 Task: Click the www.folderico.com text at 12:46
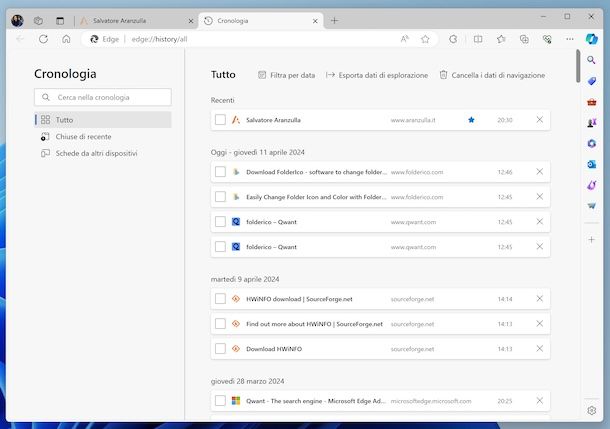417,172
